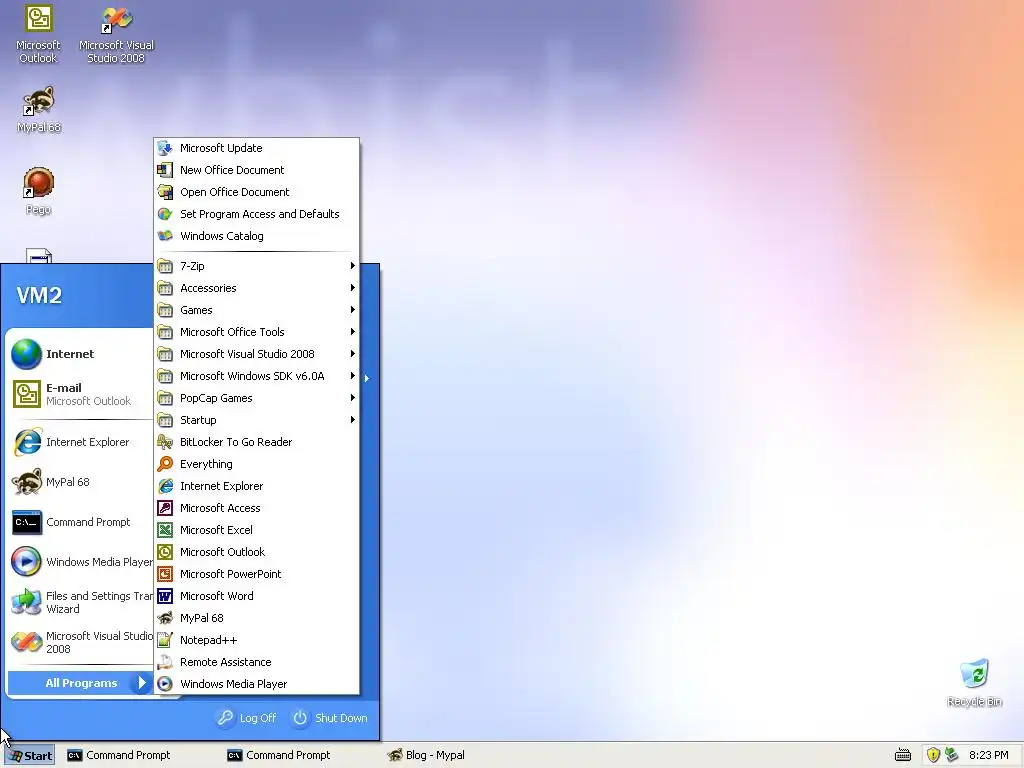The width and height of the screenshot is (1024, 768).
Task: Launch BitLocker To Go Reader
Action: pyautogui.click(x=257, y=442)
